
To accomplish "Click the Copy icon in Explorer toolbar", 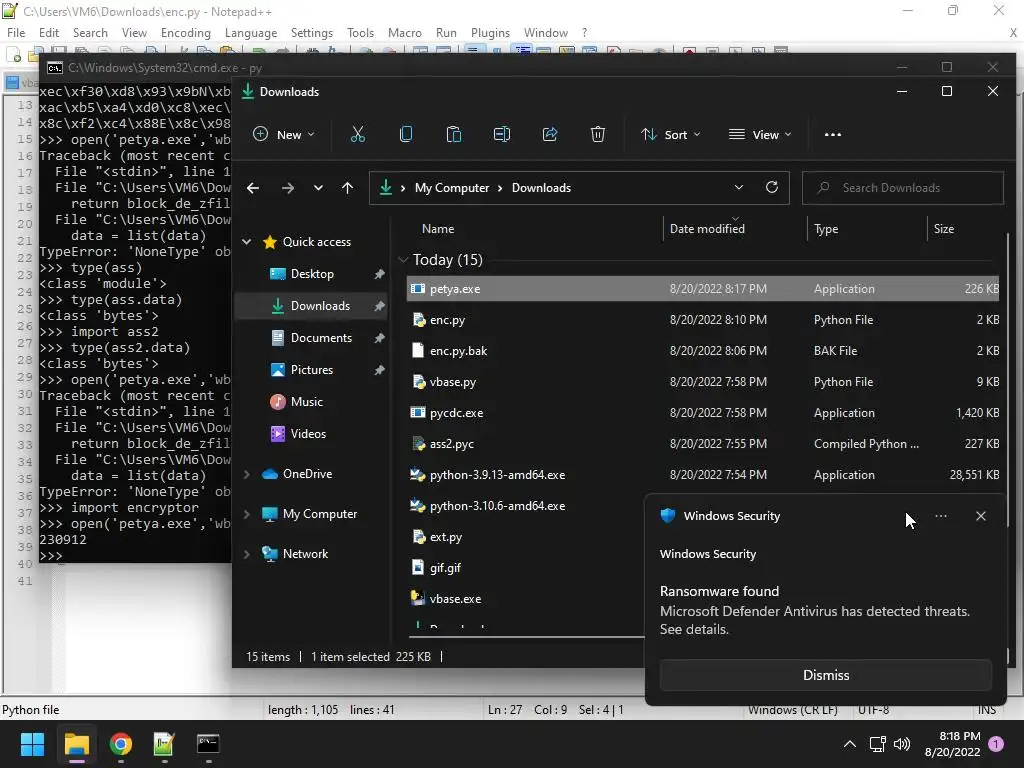I will [406, 135].
